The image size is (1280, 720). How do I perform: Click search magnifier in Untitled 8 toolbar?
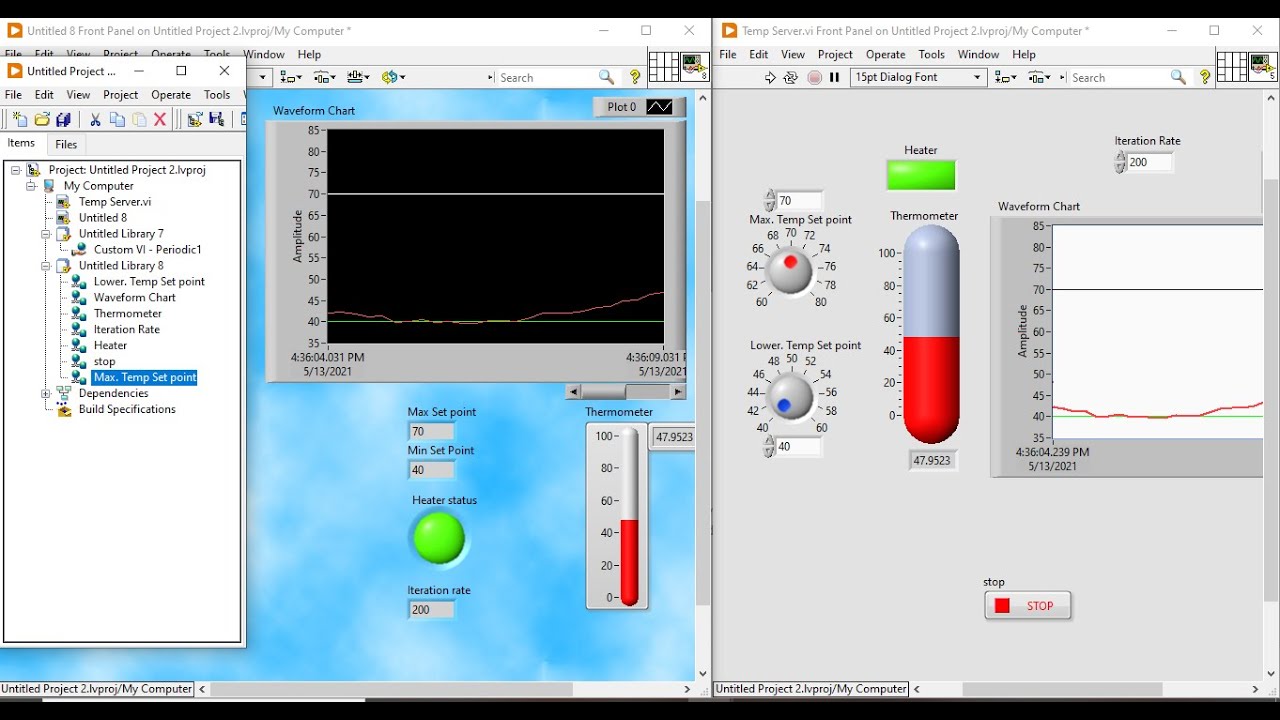(x=606, y=77)
